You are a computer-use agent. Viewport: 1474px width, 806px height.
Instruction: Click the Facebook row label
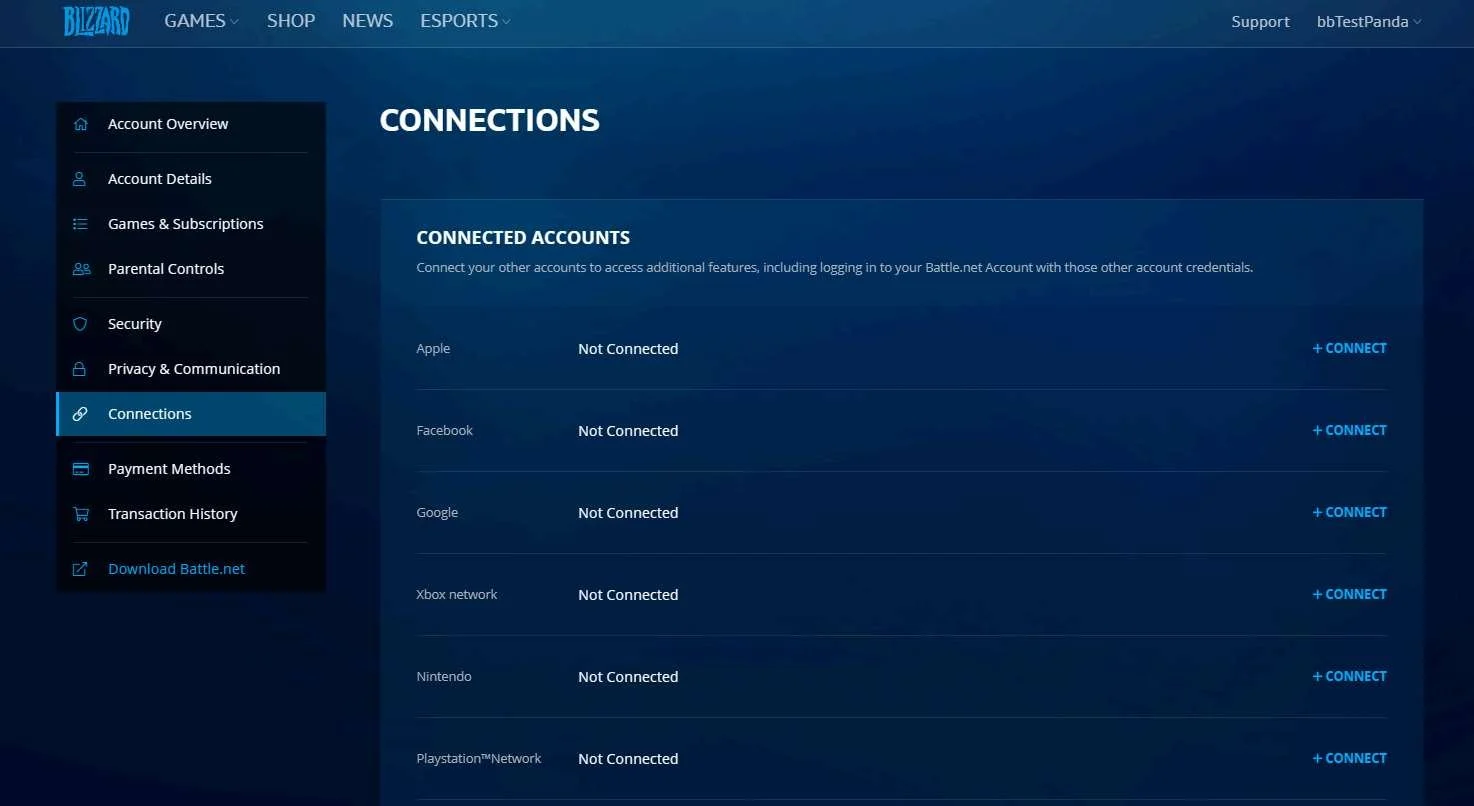445,431
